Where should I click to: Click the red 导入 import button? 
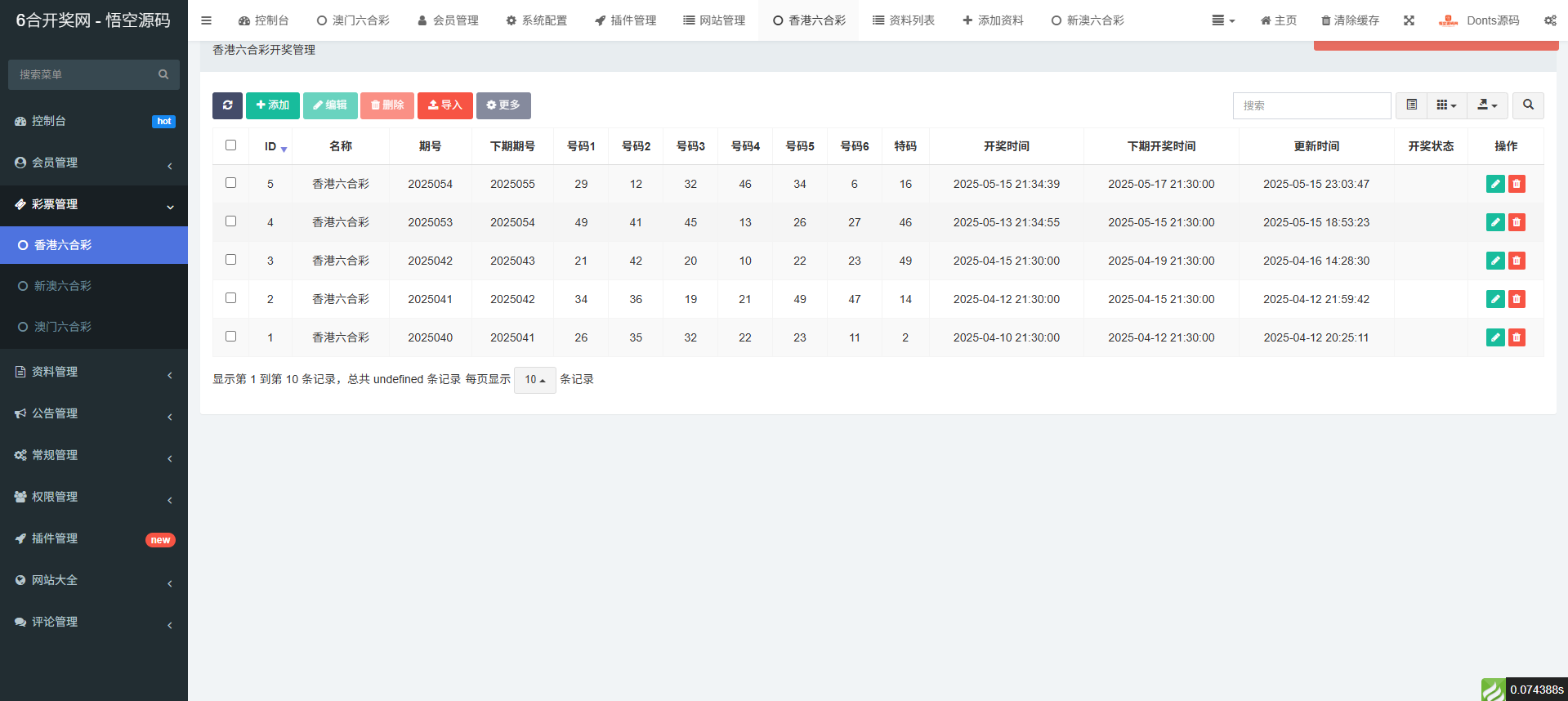pos(445,105)
